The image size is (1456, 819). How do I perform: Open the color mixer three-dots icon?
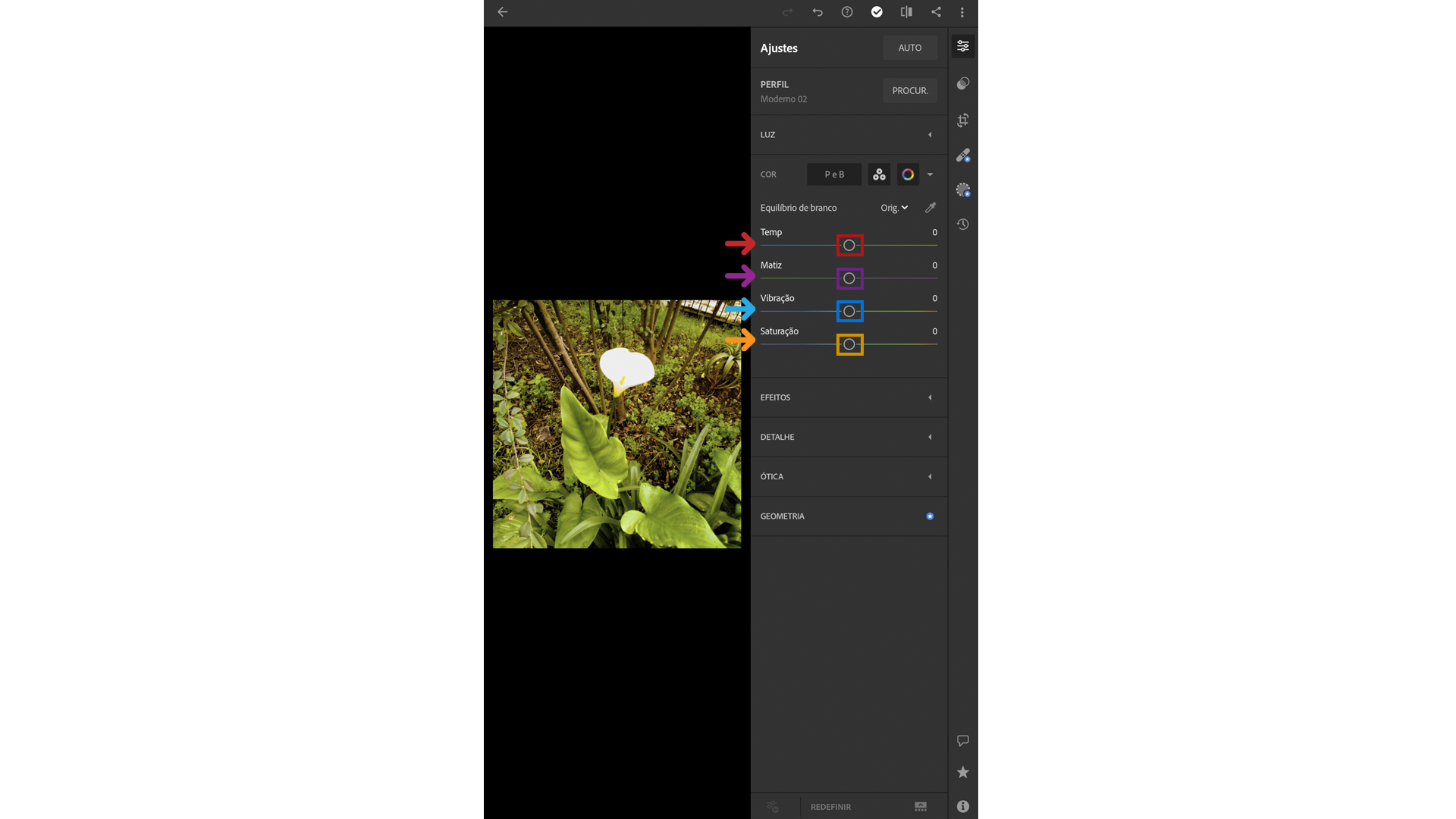(x=879, y=174)
